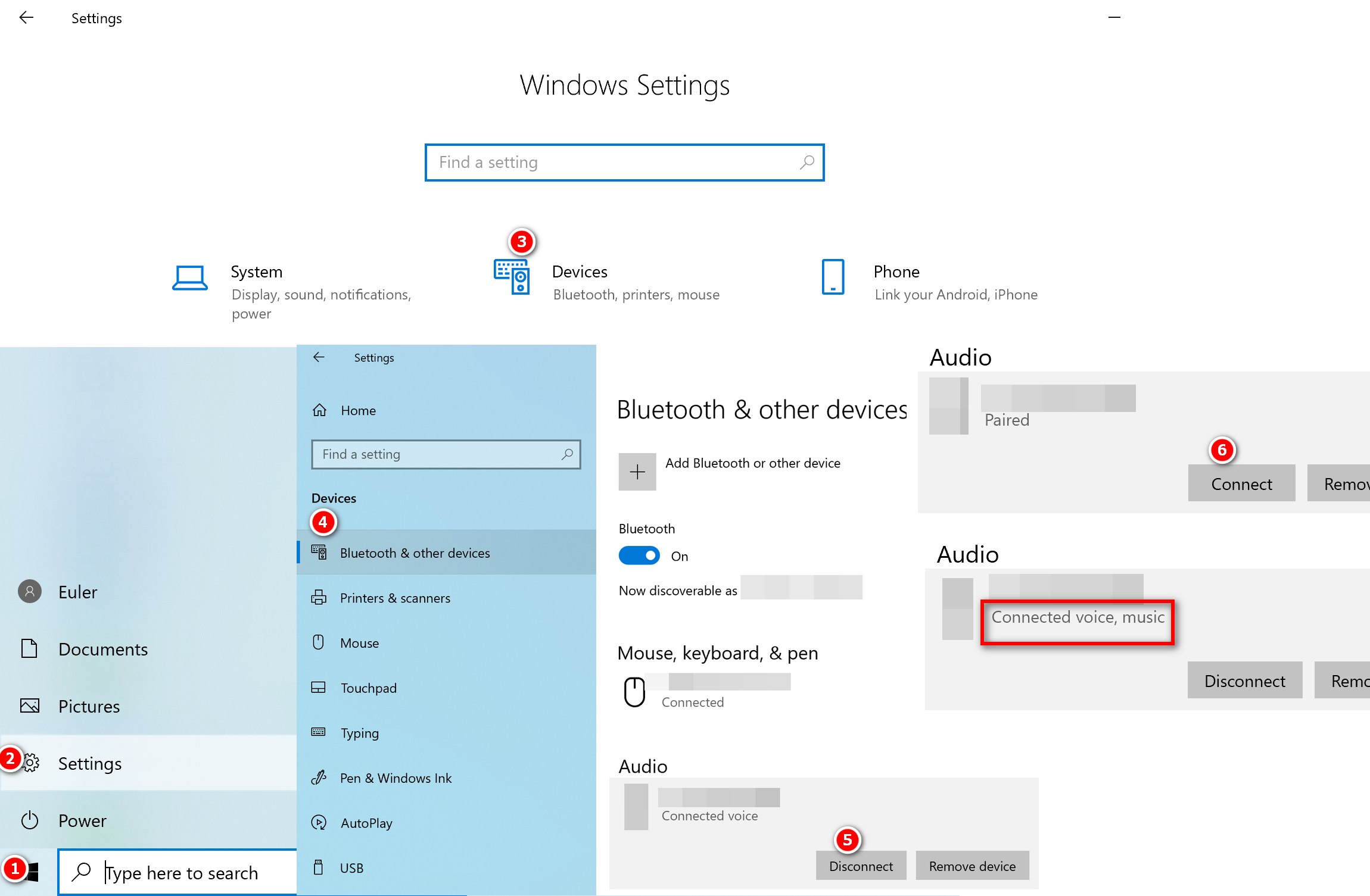
Task: Click the search magnifier in the main Find a setting box
Action: (x=807, y=162)
